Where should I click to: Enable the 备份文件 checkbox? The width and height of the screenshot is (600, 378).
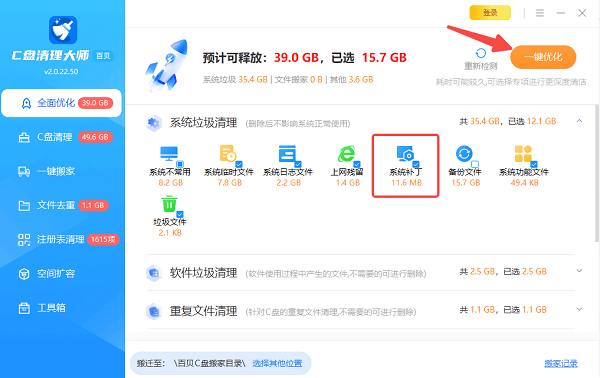pyautogui.click(x=475, y=165)
